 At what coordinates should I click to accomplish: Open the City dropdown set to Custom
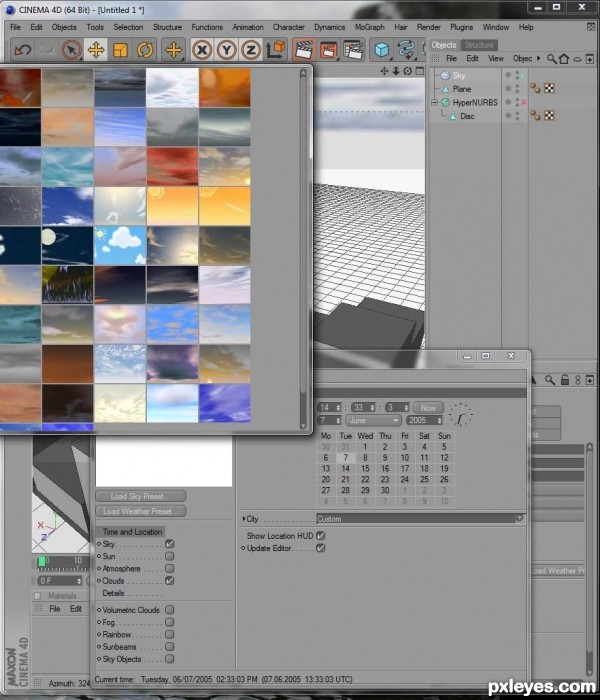(420, 519)
